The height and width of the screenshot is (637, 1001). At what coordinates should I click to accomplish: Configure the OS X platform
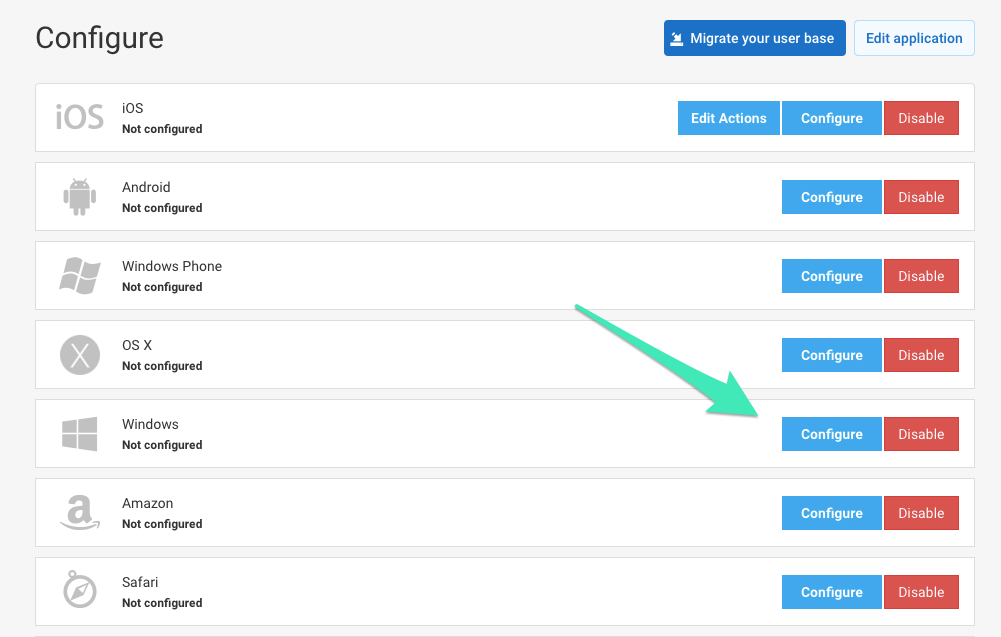coord(832,355)
